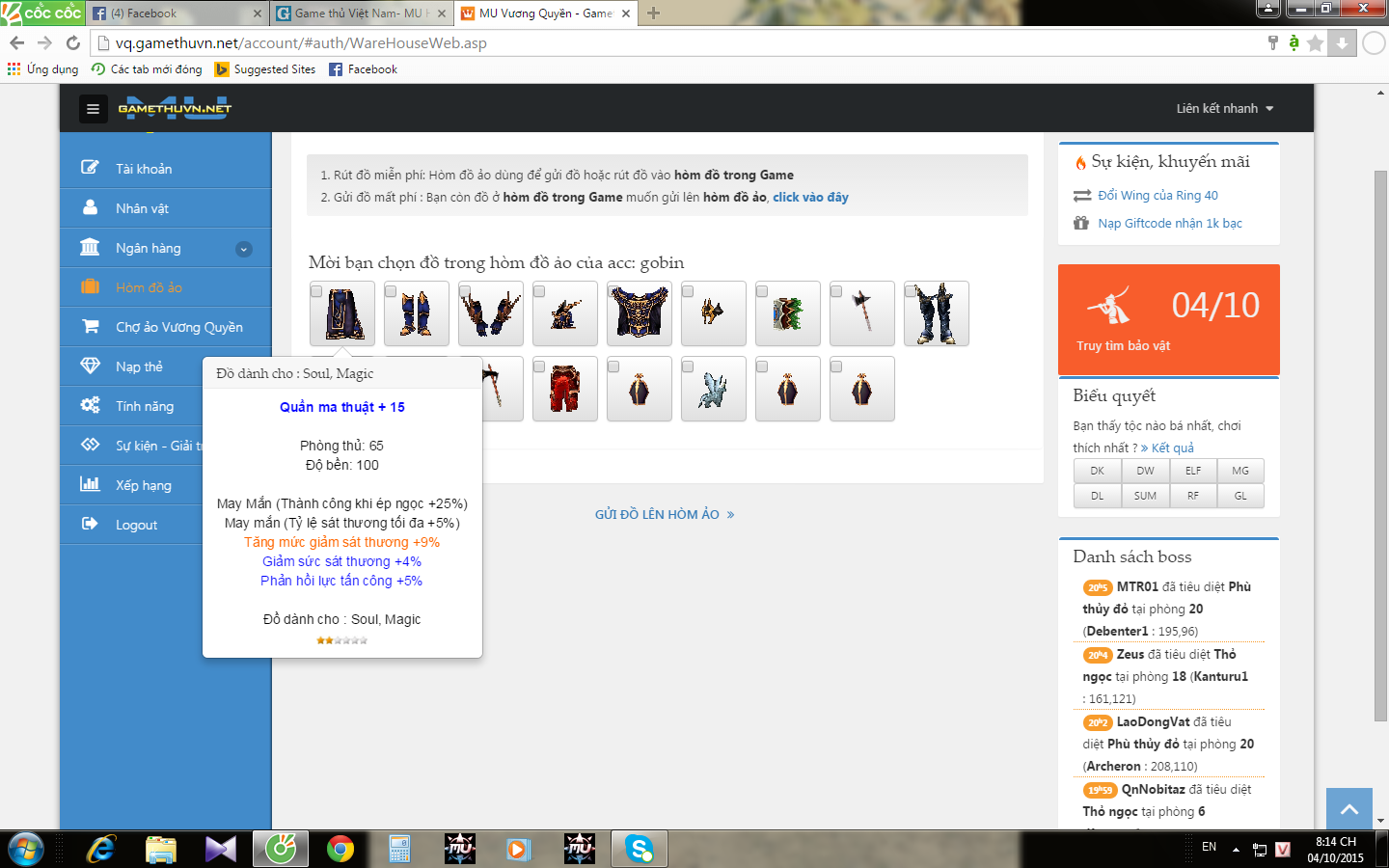Click the 'click vào đây' link
Viewport: 1389px width, 868px height.
click(x=810, y=197)
